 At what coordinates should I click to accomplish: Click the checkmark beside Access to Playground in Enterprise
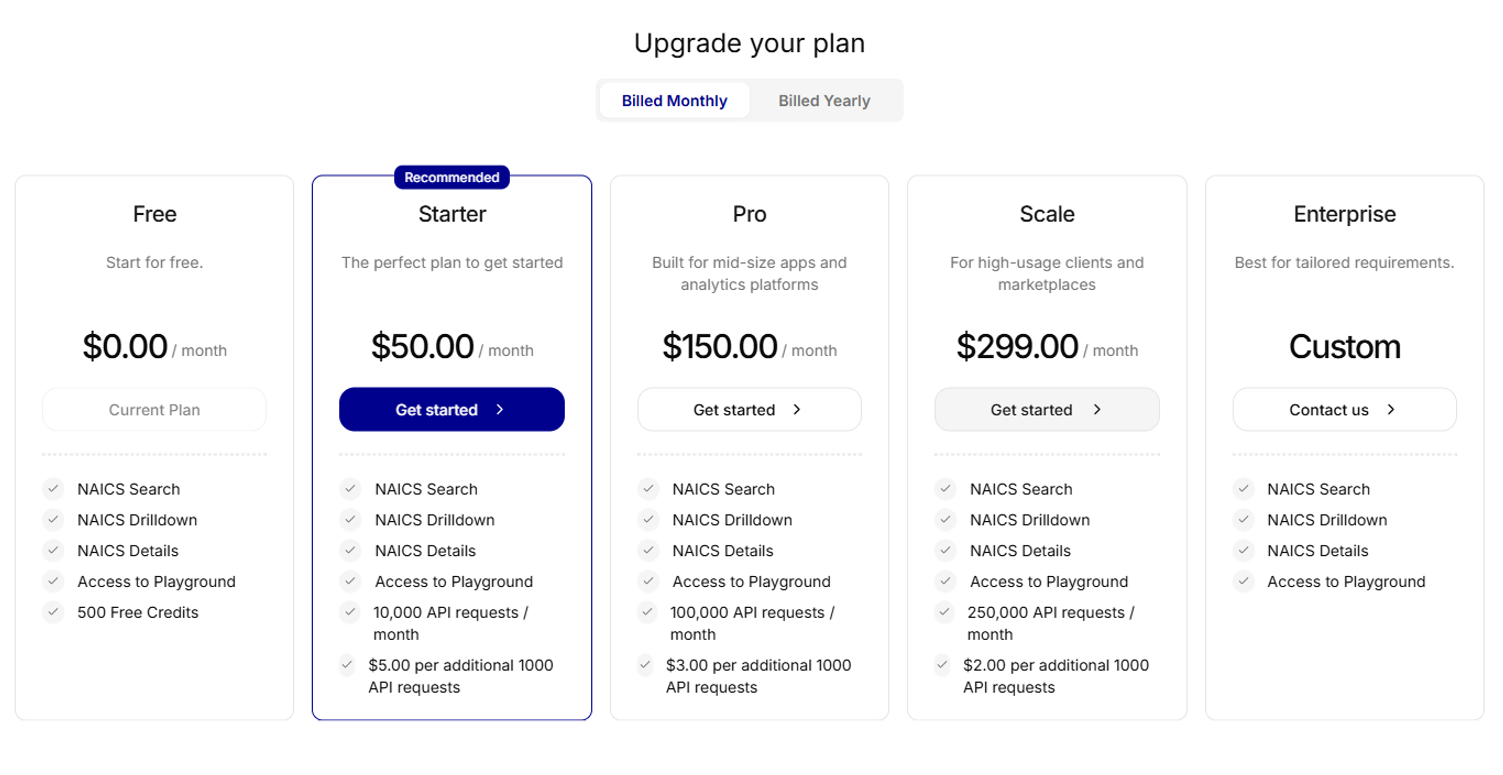[1243, 581]
